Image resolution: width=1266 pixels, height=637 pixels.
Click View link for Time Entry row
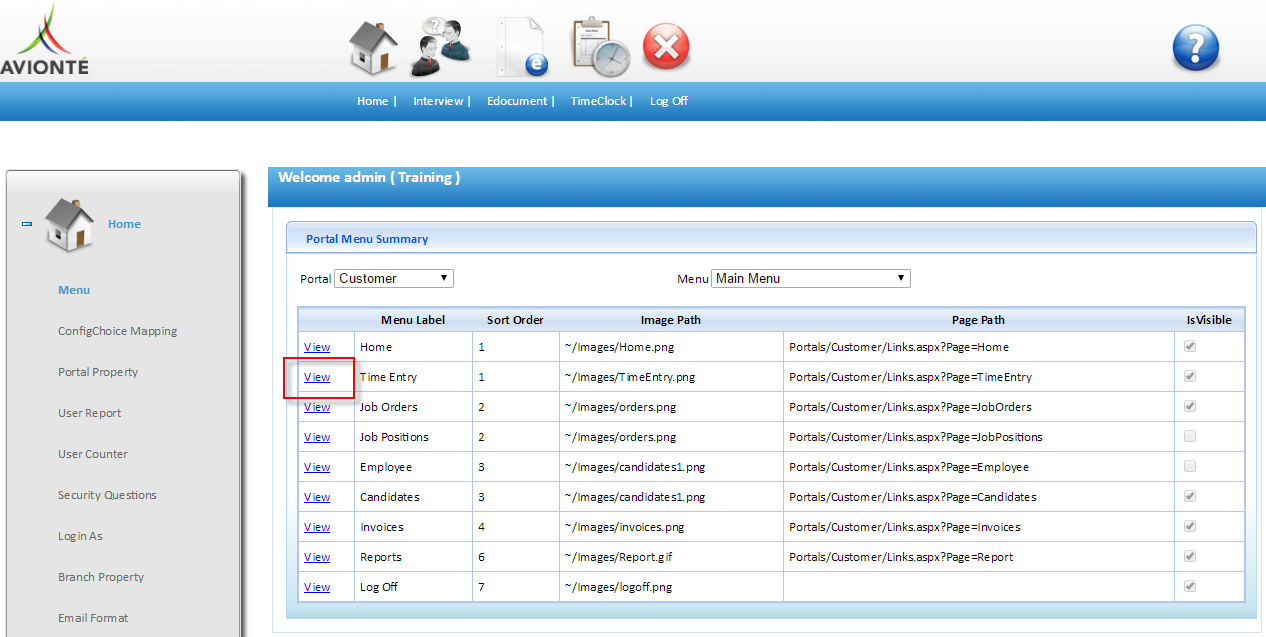click(x=317, y=377)
